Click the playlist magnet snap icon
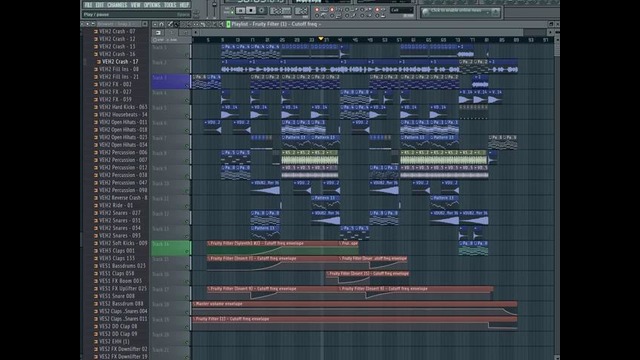The width and height of the screenshot is (640, 360). tap(162, 24)
